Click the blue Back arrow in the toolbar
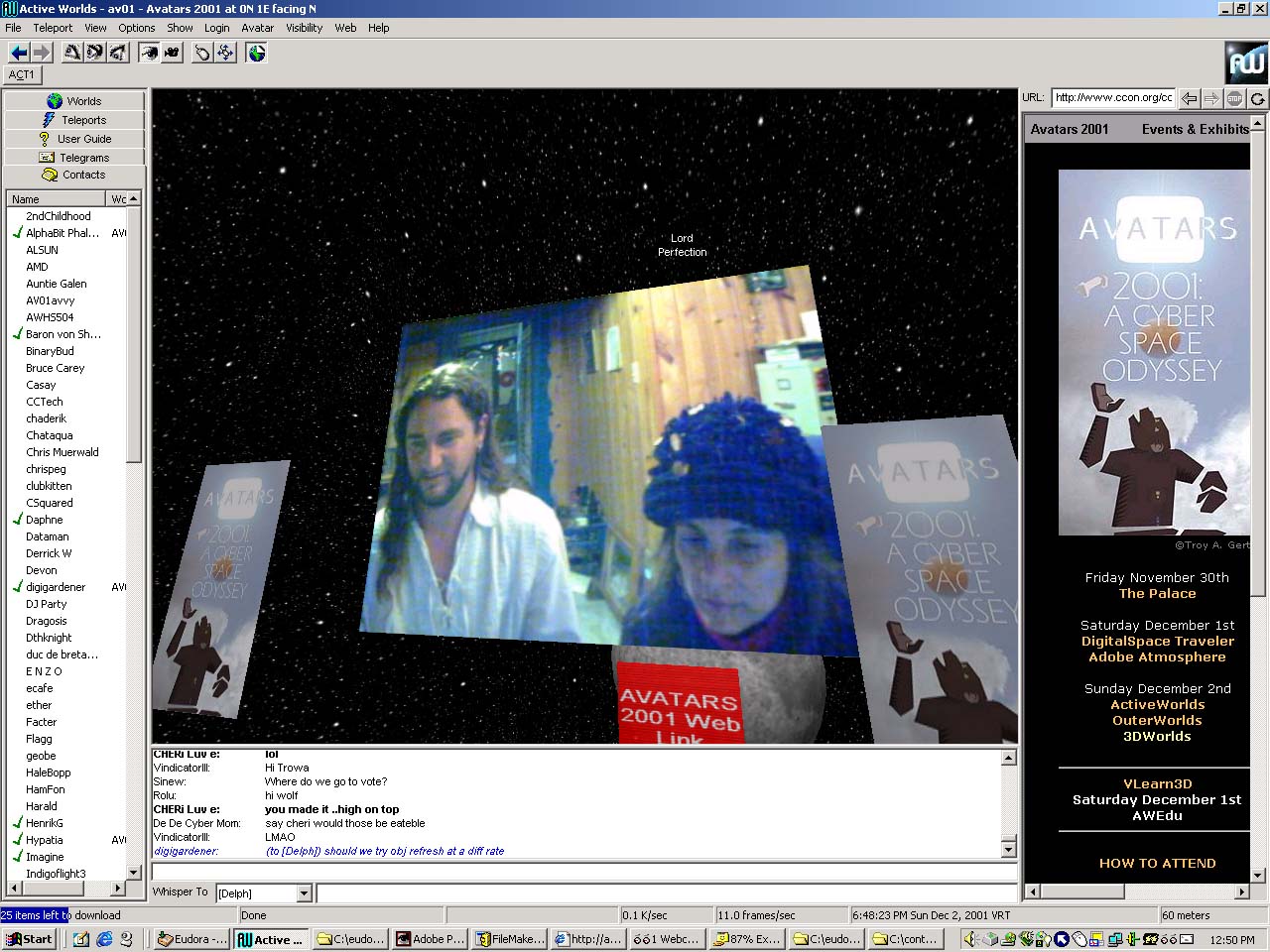 tap(18, 53)
